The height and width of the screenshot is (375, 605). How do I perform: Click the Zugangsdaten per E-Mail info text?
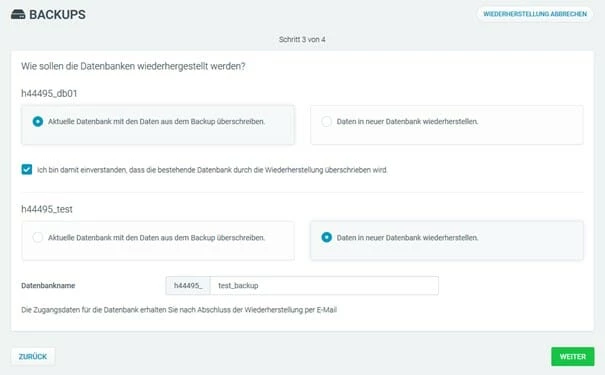[179, 310]
